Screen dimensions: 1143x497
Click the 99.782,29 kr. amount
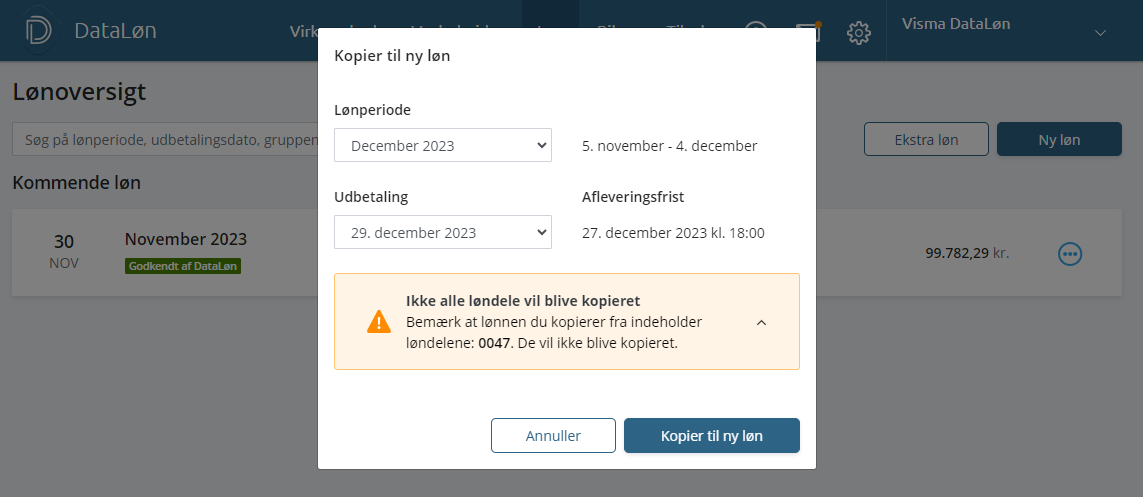pyautogui.click(x=967, y=254)
